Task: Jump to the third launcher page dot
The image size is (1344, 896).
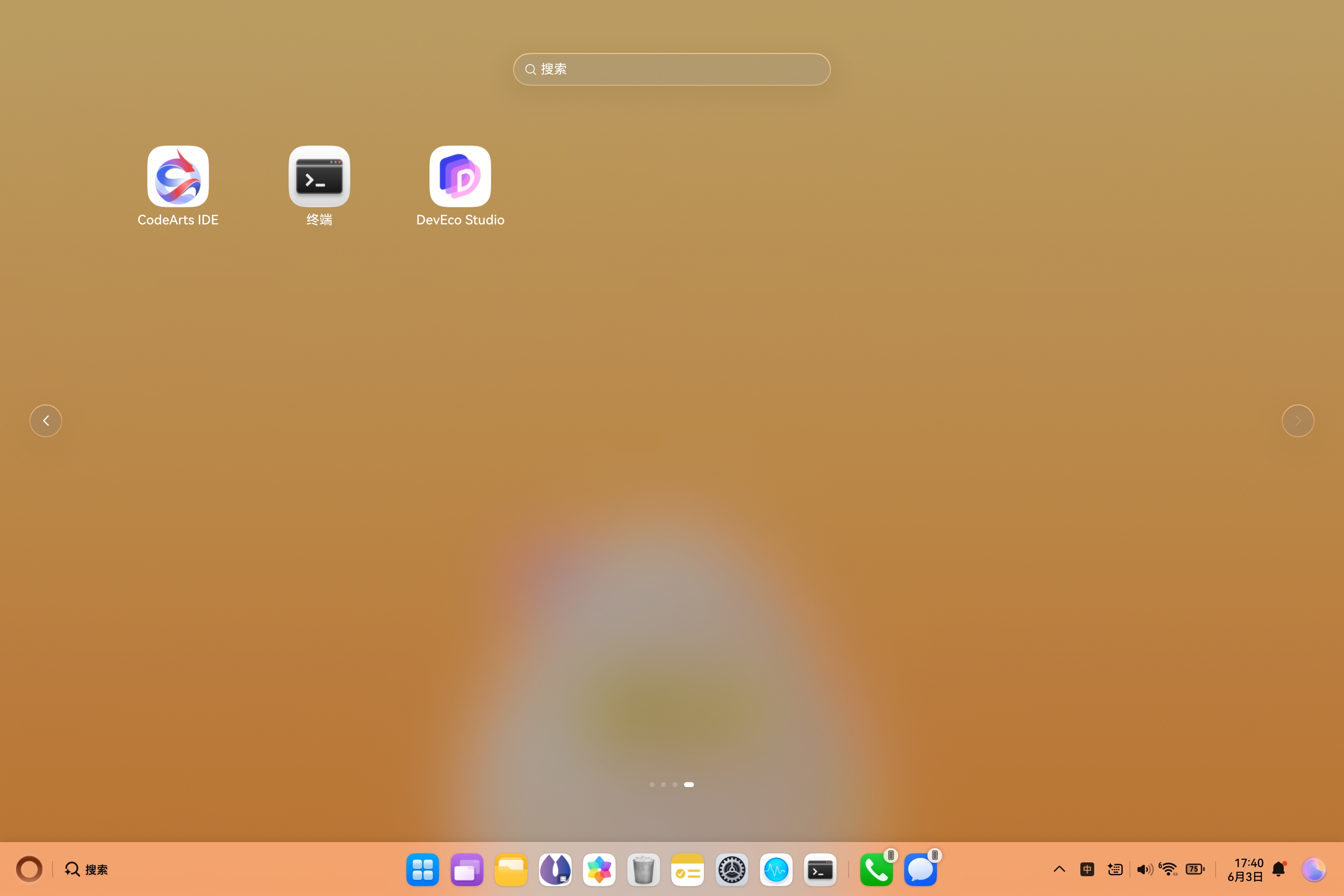Action: [675, 784]
